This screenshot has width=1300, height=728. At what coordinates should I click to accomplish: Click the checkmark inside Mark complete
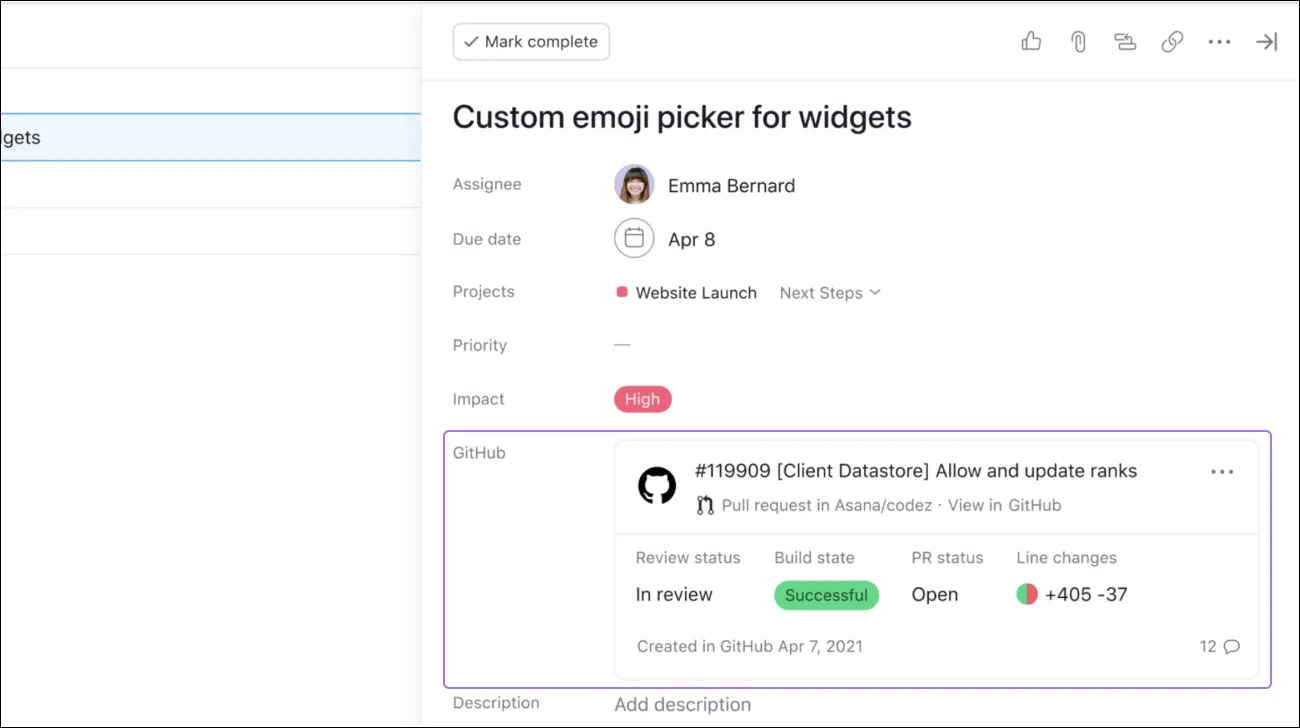[471, 41]
